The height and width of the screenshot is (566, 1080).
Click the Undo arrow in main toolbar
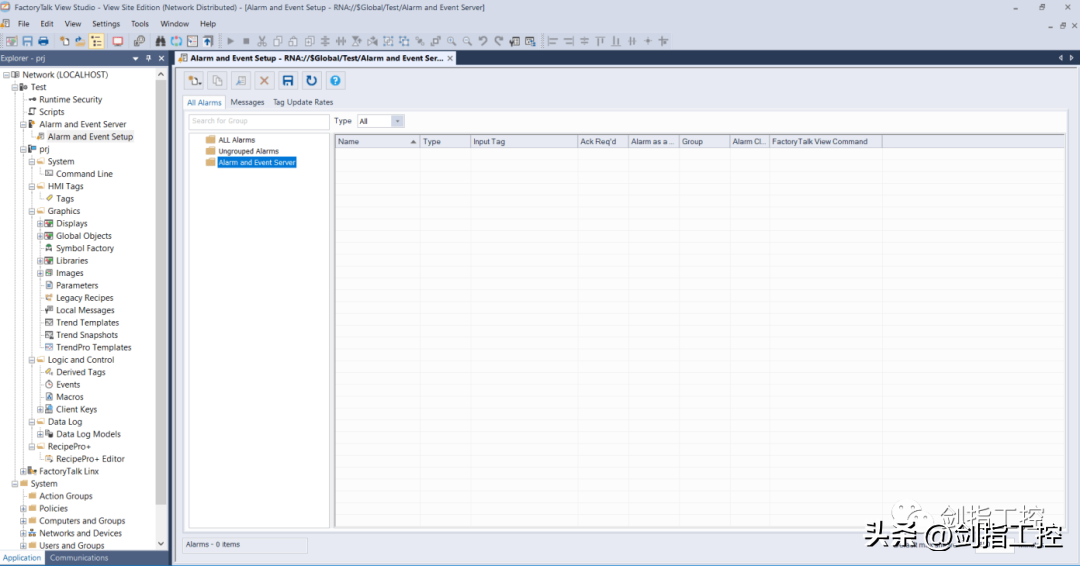coord(483,41)
